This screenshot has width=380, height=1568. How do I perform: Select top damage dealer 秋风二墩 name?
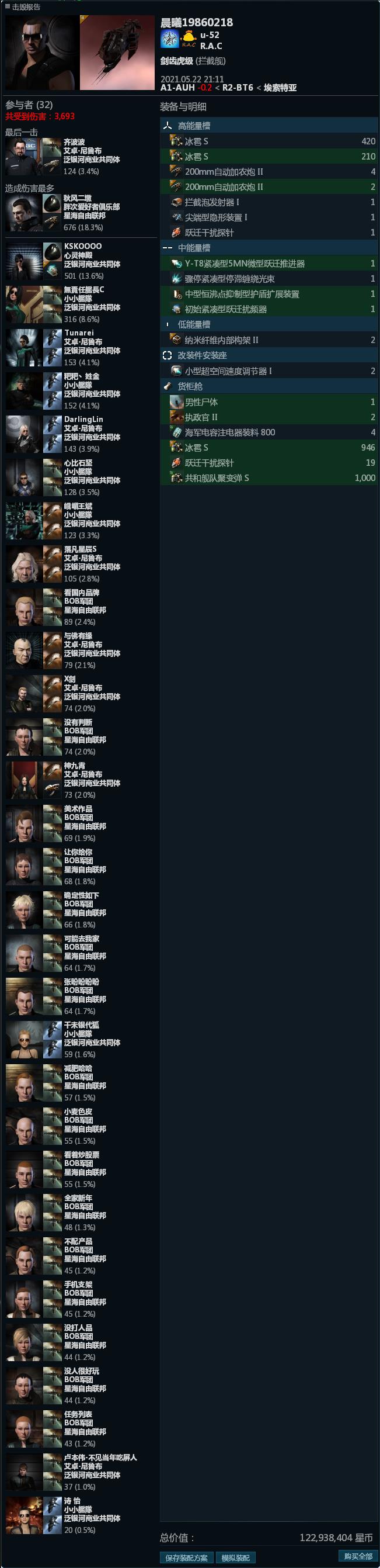(78, 199)
